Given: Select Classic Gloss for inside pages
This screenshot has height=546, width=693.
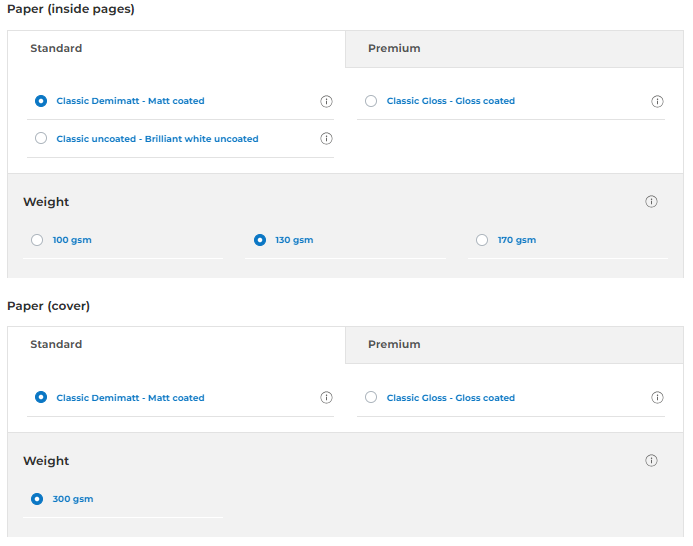Looking at the screenshot, I should (371, 101).
